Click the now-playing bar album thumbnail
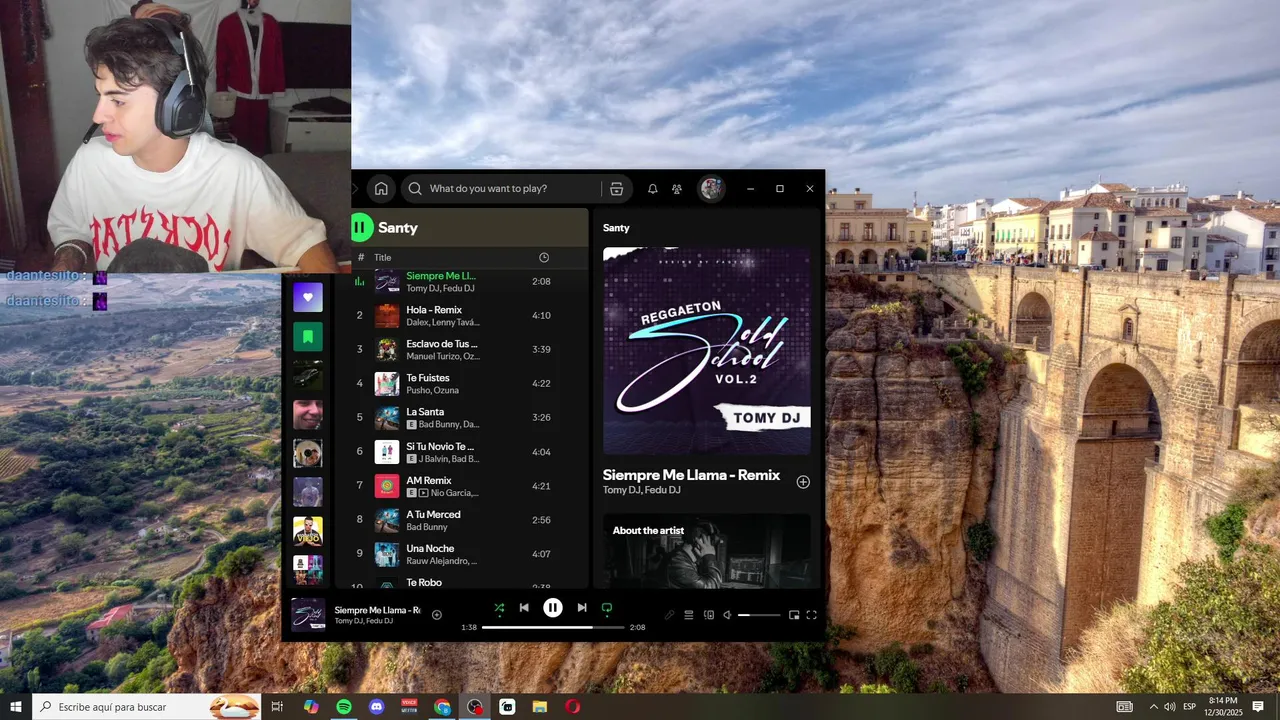Screen dimensions: 1280x720 (308, 615)
